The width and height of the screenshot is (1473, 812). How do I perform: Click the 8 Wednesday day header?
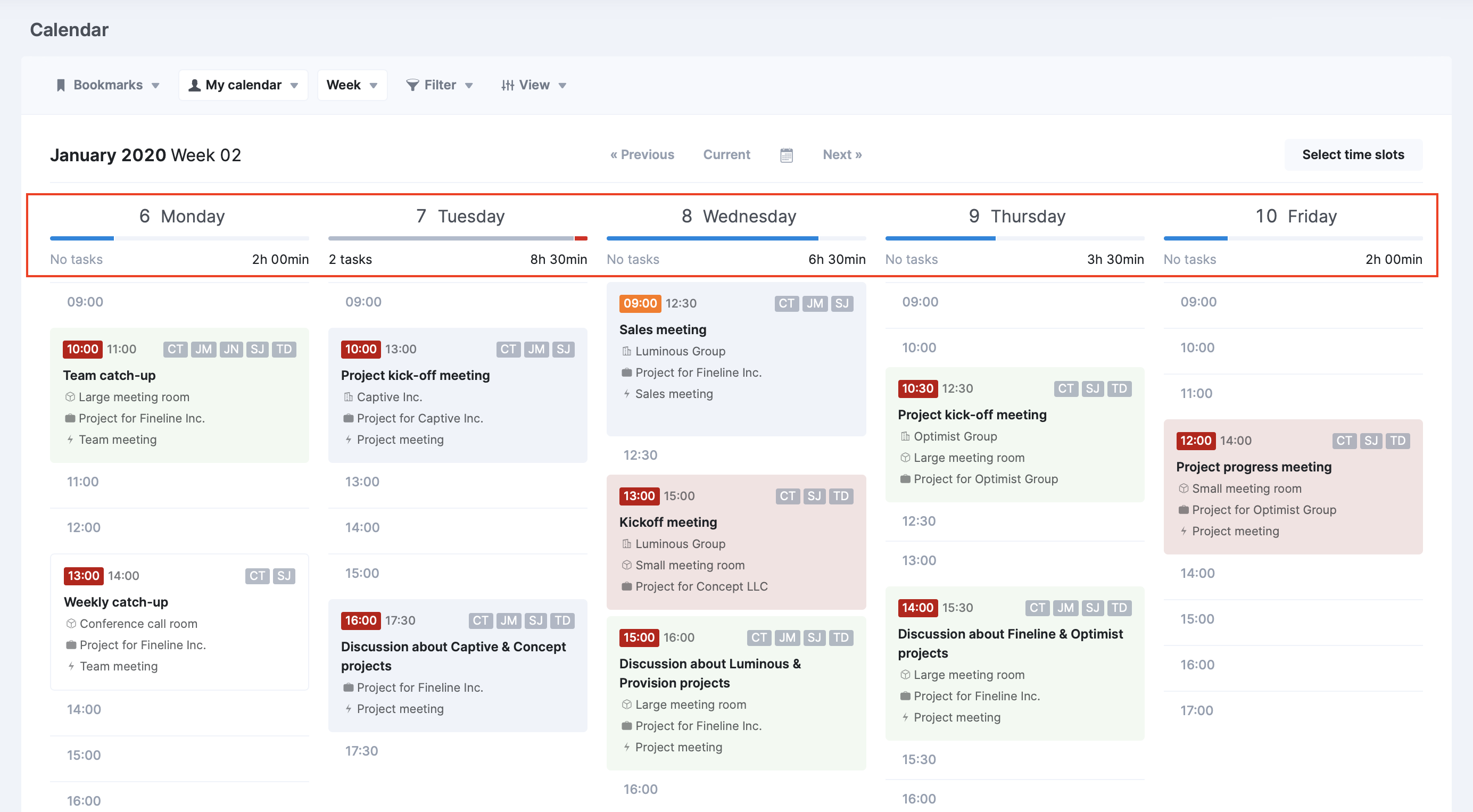[x=739, y=216]
